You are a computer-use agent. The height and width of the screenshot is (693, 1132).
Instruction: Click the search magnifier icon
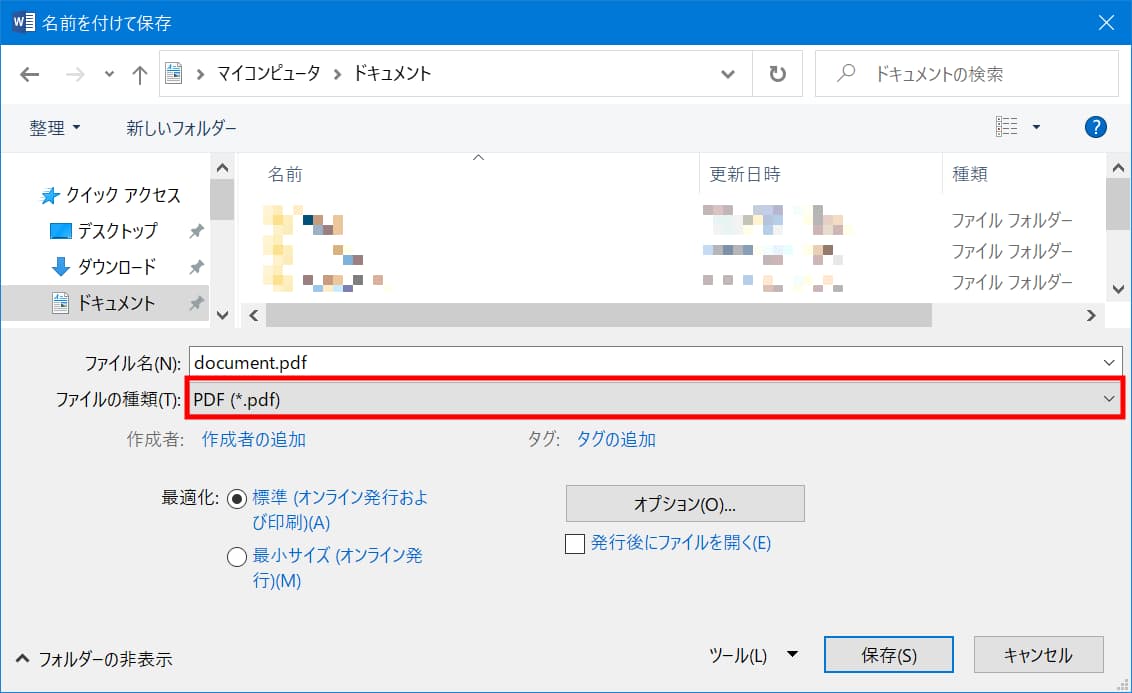click(846, 74)
